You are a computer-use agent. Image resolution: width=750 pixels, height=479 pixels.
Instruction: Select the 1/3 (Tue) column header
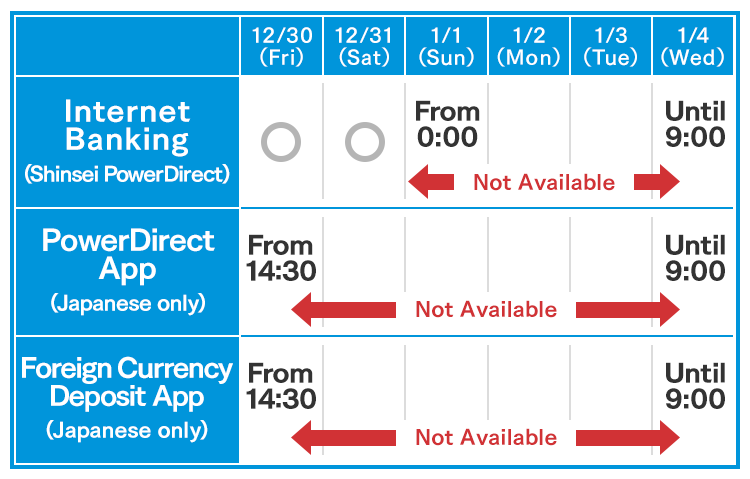point(610,46)
